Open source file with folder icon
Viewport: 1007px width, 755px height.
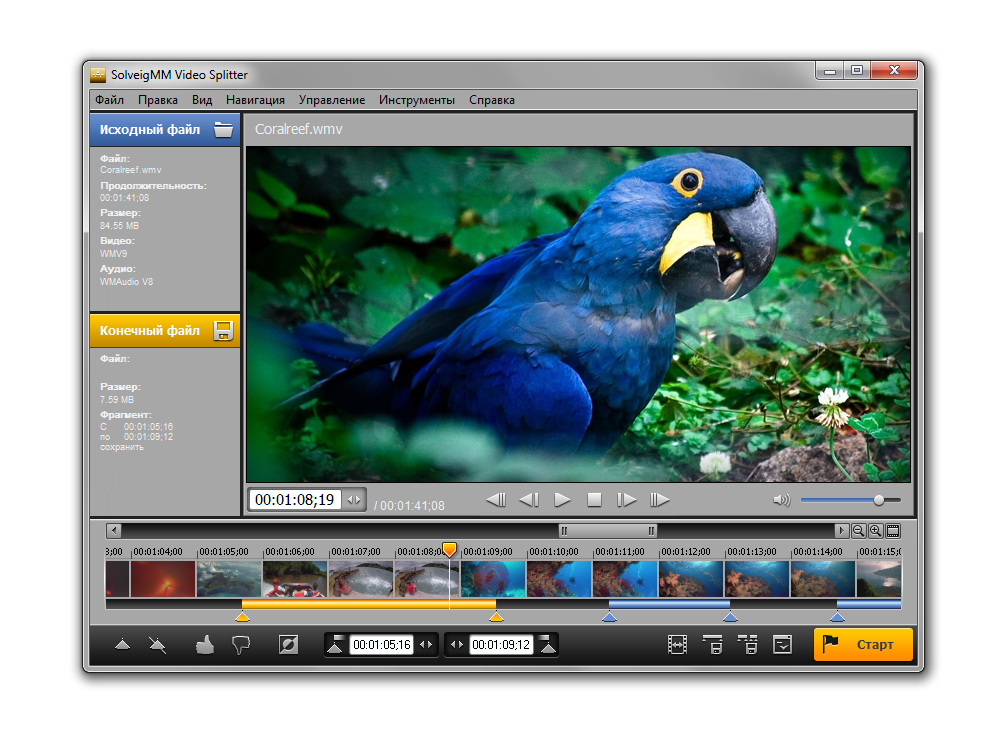pyautogui.click(x=224, y=130)
